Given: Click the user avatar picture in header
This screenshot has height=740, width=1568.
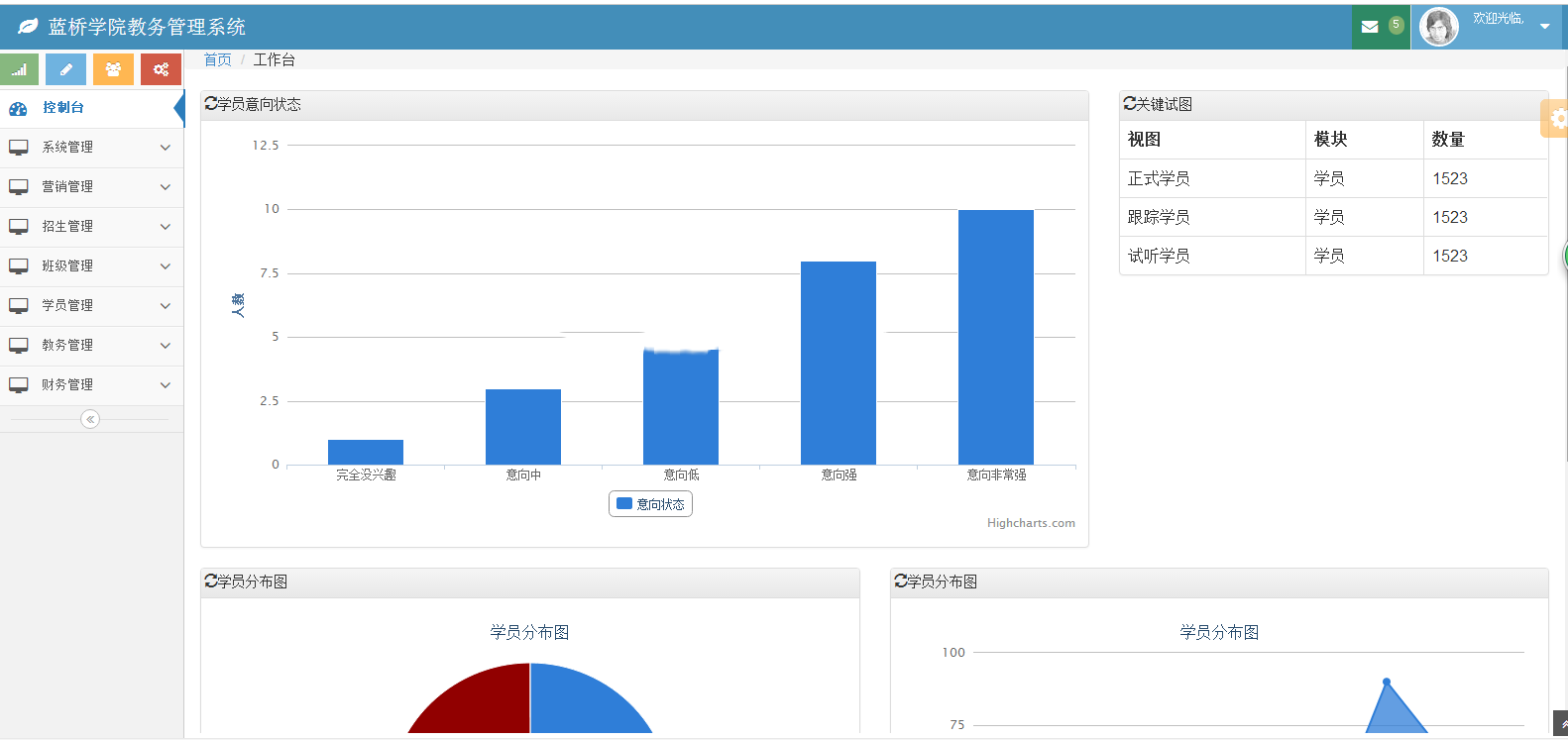Looking at the screenshot, I should coord(1438,27).
